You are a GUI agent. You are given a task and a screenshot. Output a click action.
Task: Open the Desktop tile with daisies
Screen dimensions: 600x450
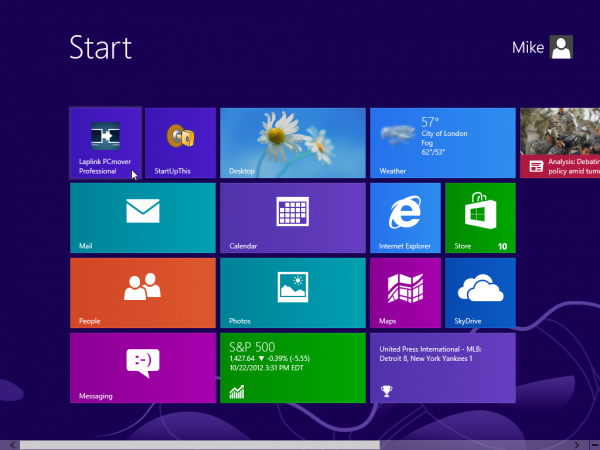point(293,143)
